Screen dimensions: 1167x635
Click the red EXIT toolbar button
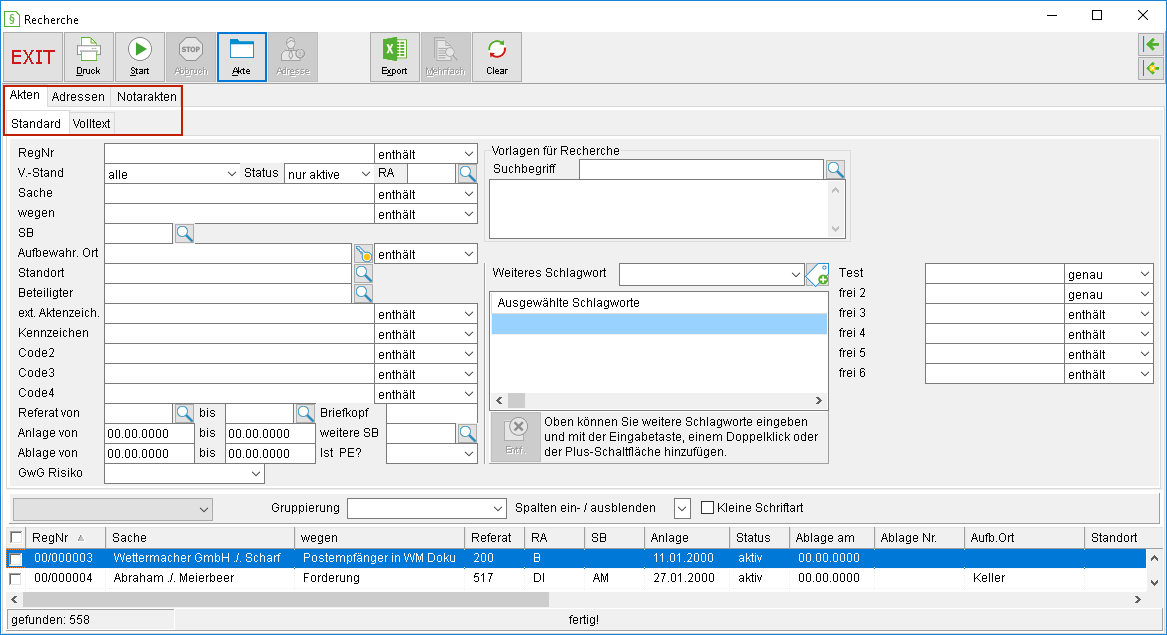tap(33, 57)
